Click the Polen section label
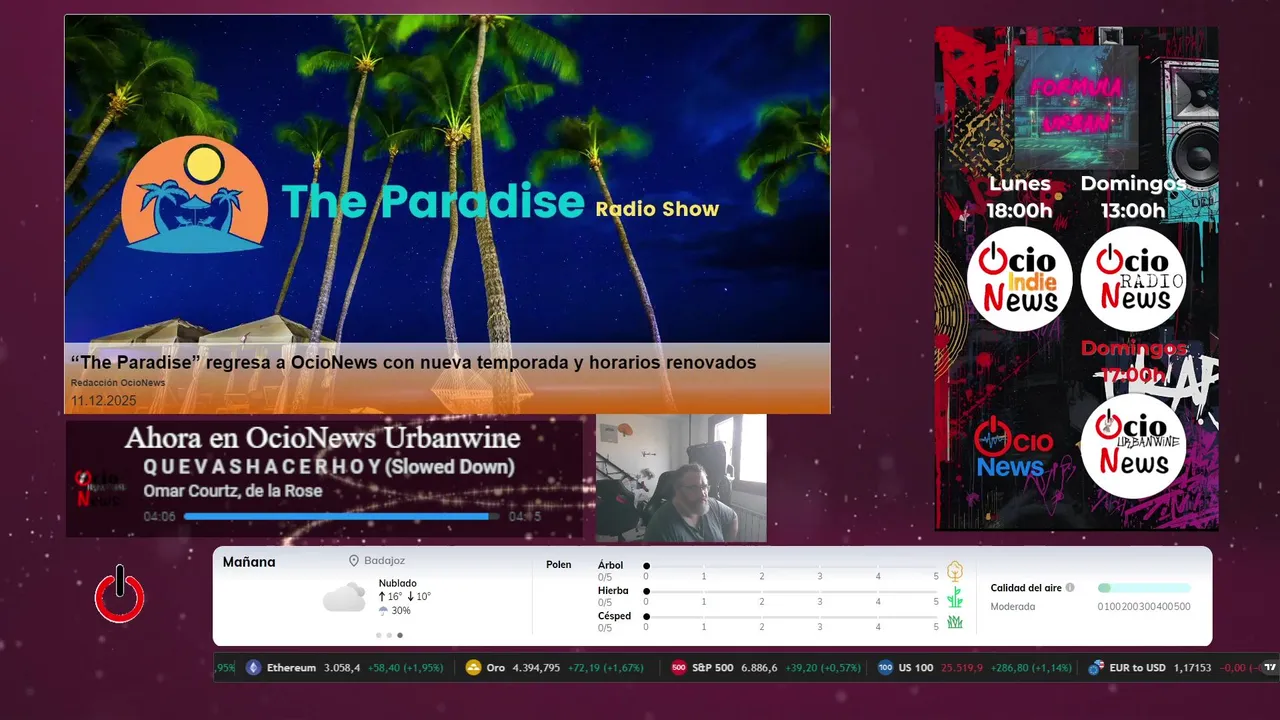The height and width of the screenshot is (720, 1280). click(559, 565)
